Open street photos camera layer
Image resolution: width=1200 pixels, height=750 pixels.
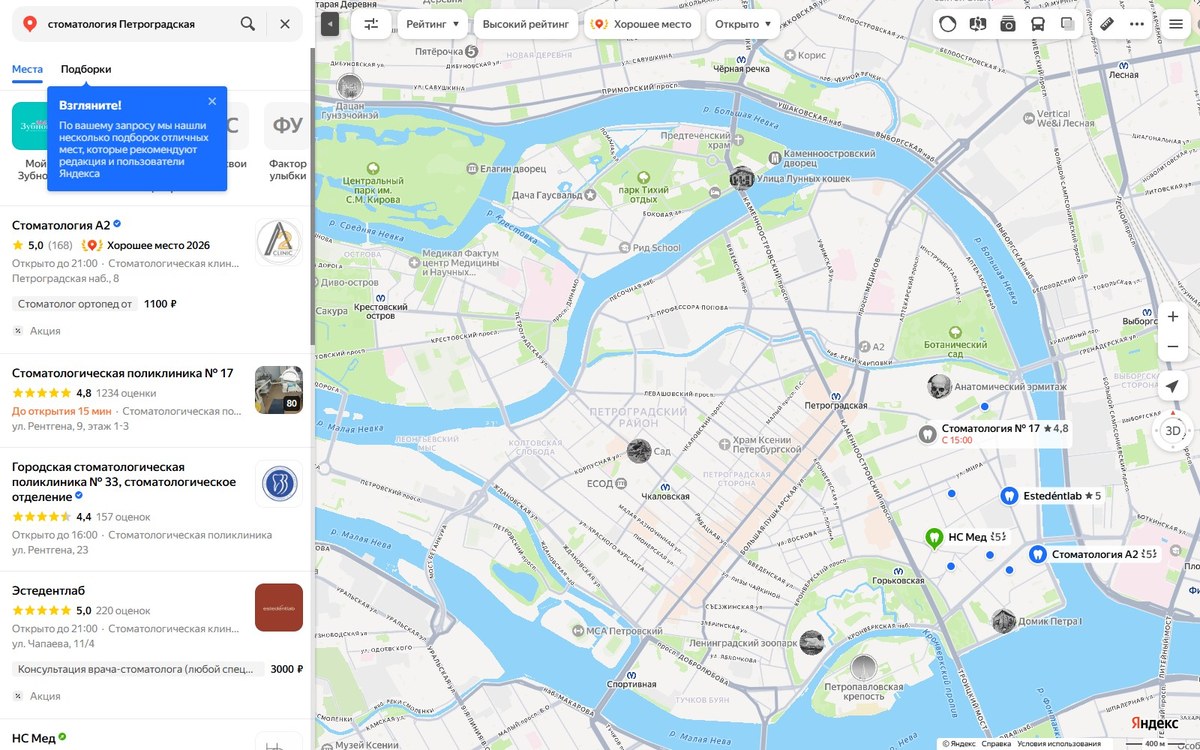pos(1008,24)
